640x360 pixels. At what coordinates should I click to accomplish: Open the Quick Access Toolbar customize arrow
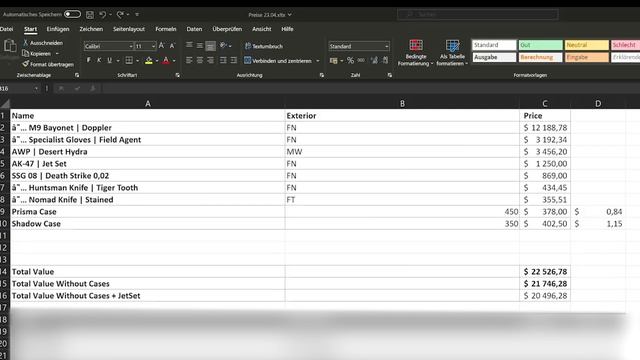point(137,15)
